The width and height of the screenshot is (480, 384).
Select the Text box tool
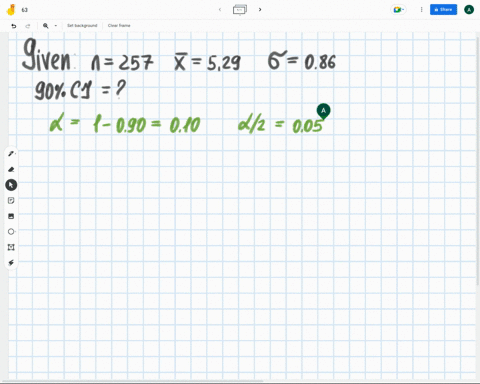[11, 247]
